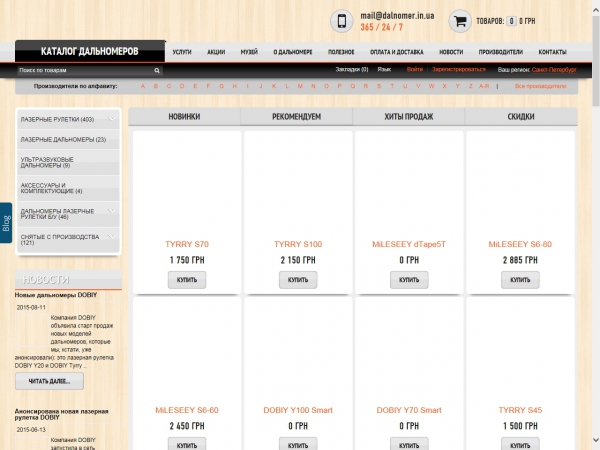This screenshot has height=450, width=600.
Task: Open TYRRY S45 product link
Action: coord(520,410)
